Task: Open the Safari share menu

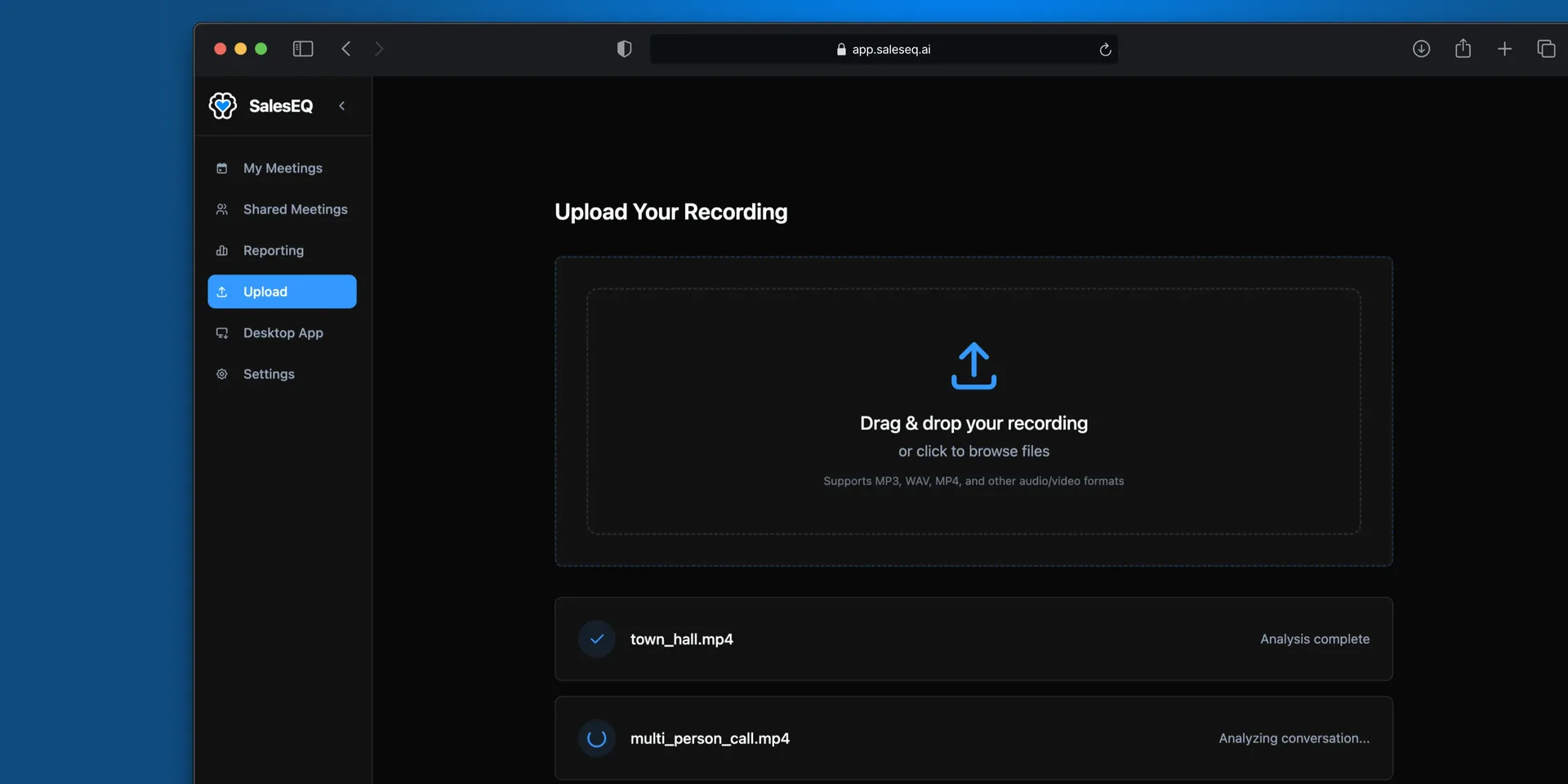Action: pyautogui.click(x=1463, y=49)
